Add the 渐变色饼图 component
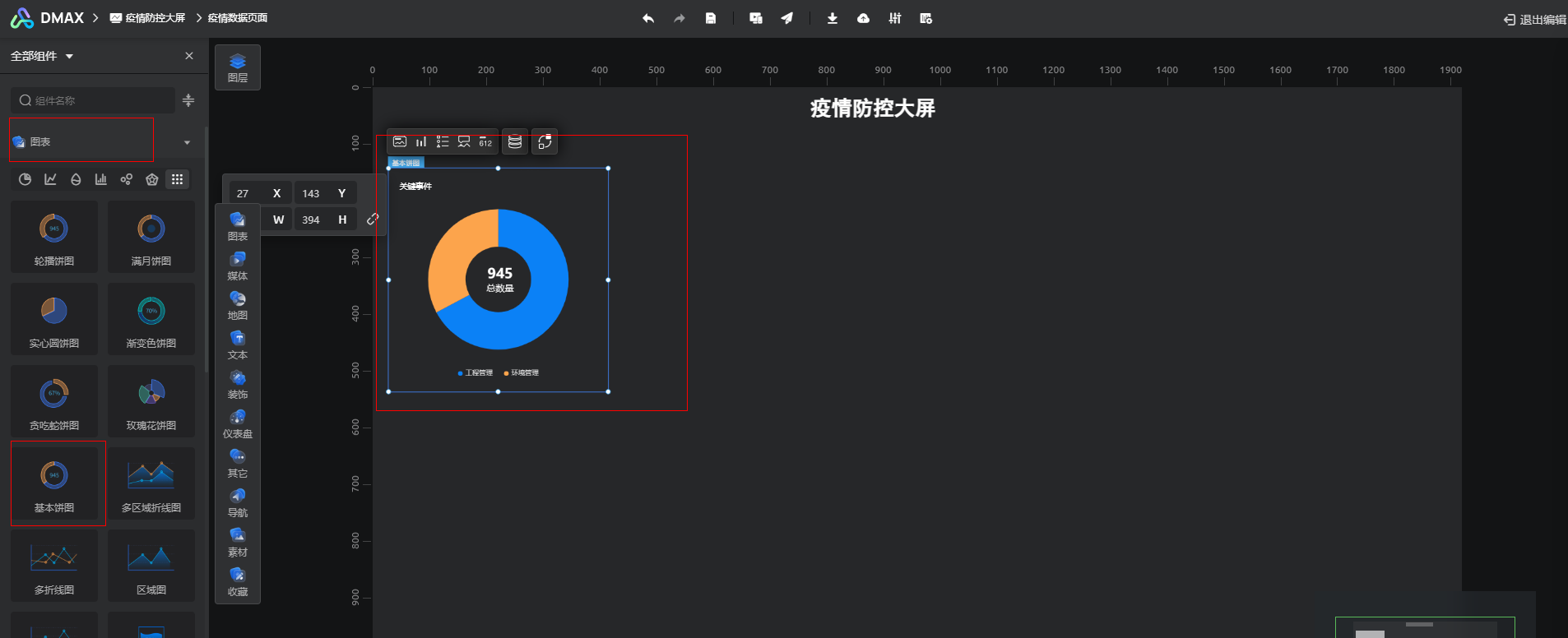 151,319
